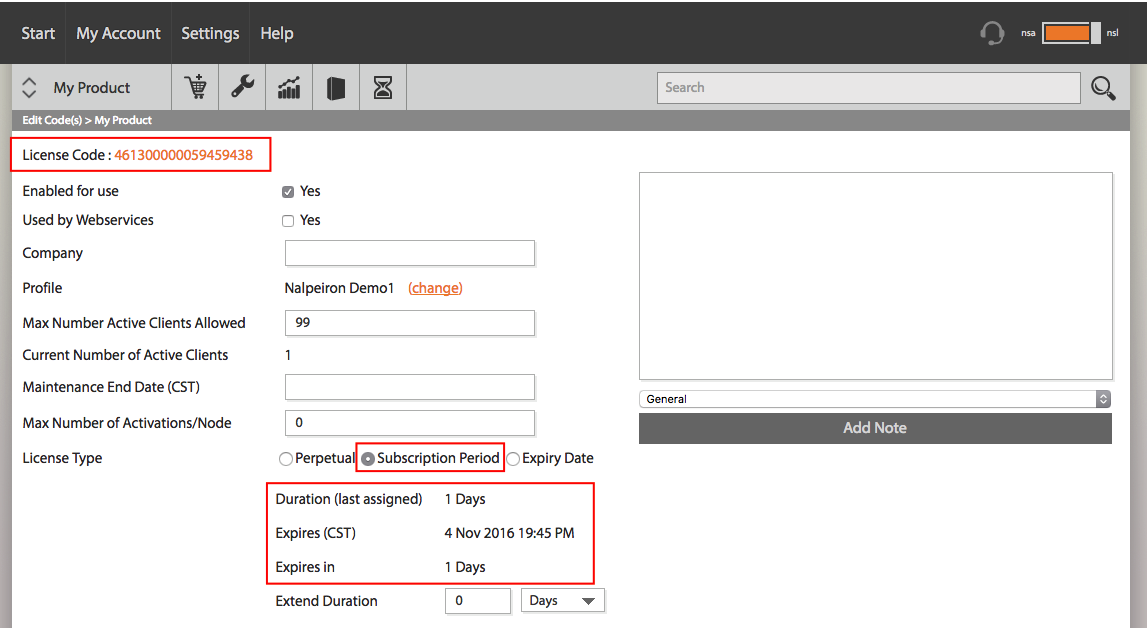Click the My Product title text
This screenshot has height=628, width=1147.
coord(91,88)
